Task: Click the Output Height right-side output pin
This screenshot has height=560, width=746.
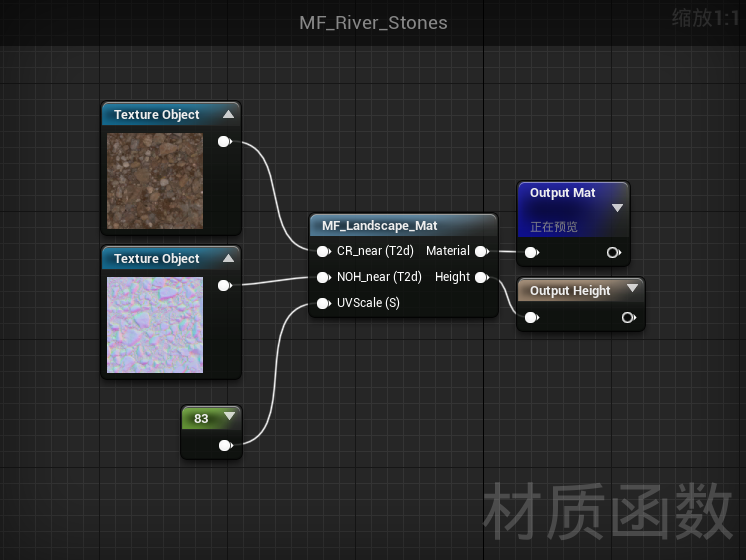Action: pos(628,317)
